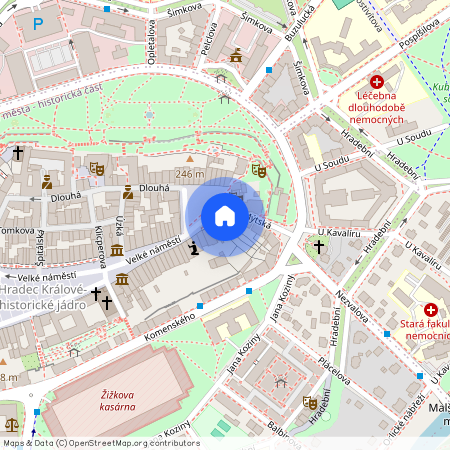The height and width of the screenshot is (450, 450).
Task: Click the blue home location marker
Action: coord(225,217)
